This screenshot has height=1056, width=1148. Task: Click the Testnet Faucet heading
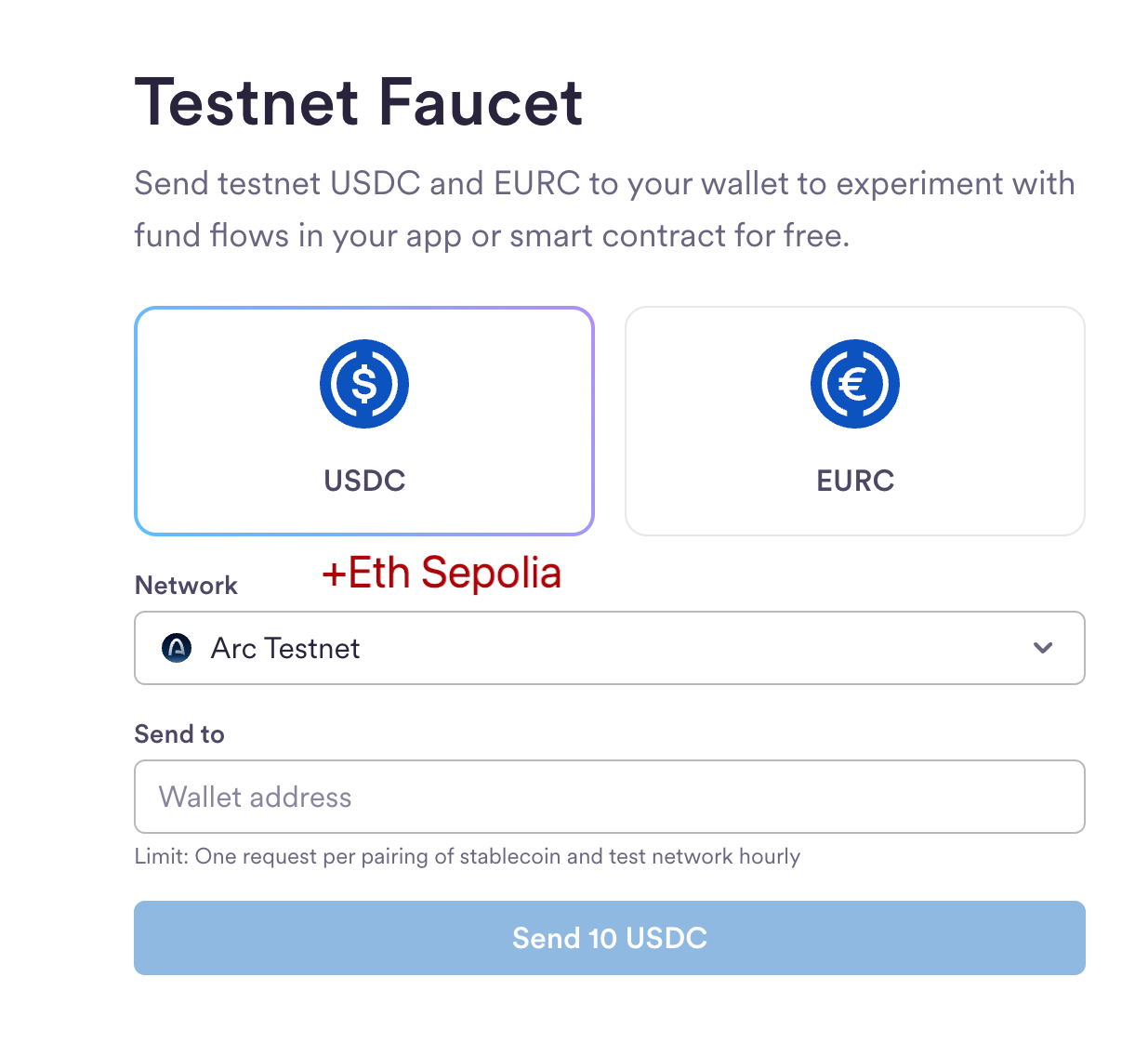(x=359, y=102)
